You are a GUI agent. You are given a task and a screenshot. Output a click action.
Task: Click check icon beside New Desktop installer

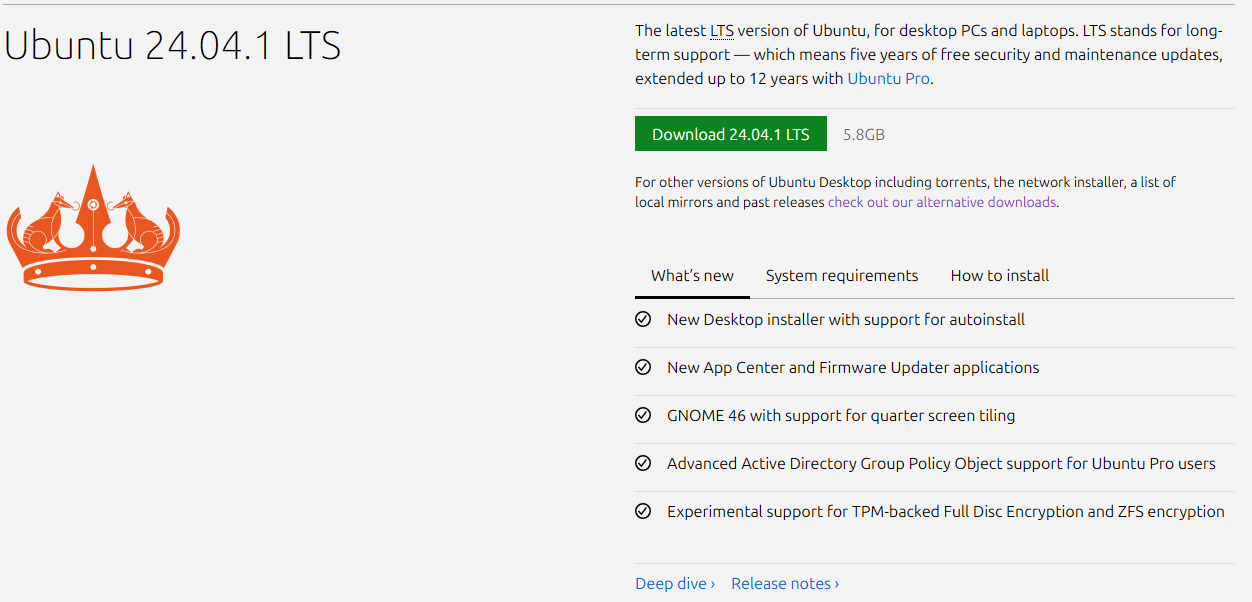click(x=643, y=320)
